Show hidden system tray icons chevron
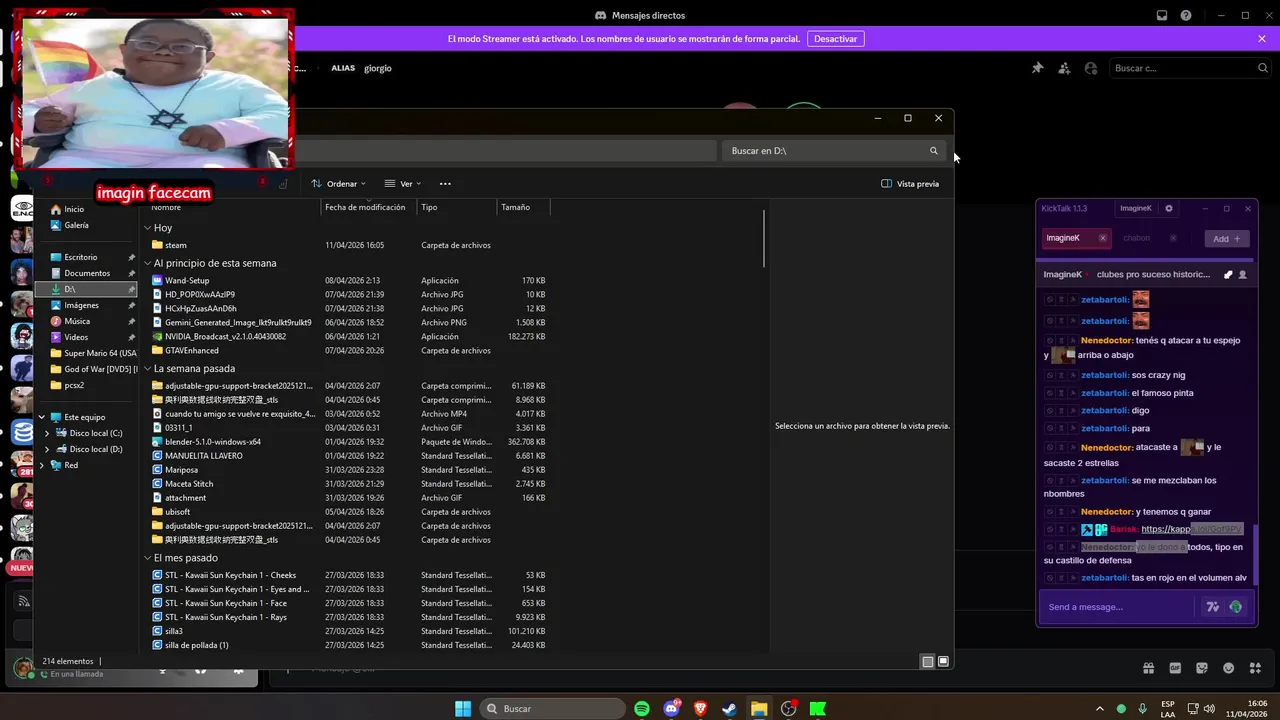Image resolution: width=1280 pixels, height=720 pixels. tap(1100, 709)
